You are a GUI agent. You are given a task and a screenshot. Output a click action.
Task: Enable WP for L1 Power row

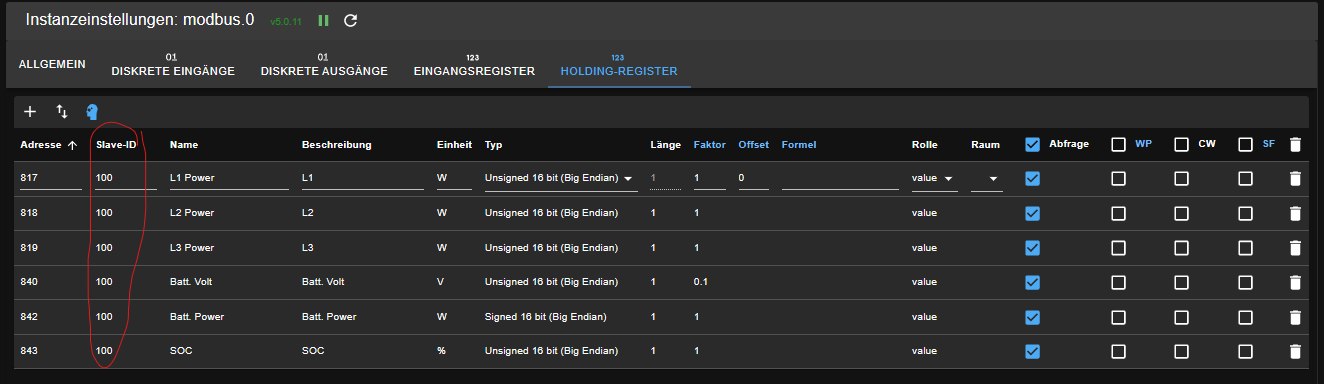[x=1119, y=179]
